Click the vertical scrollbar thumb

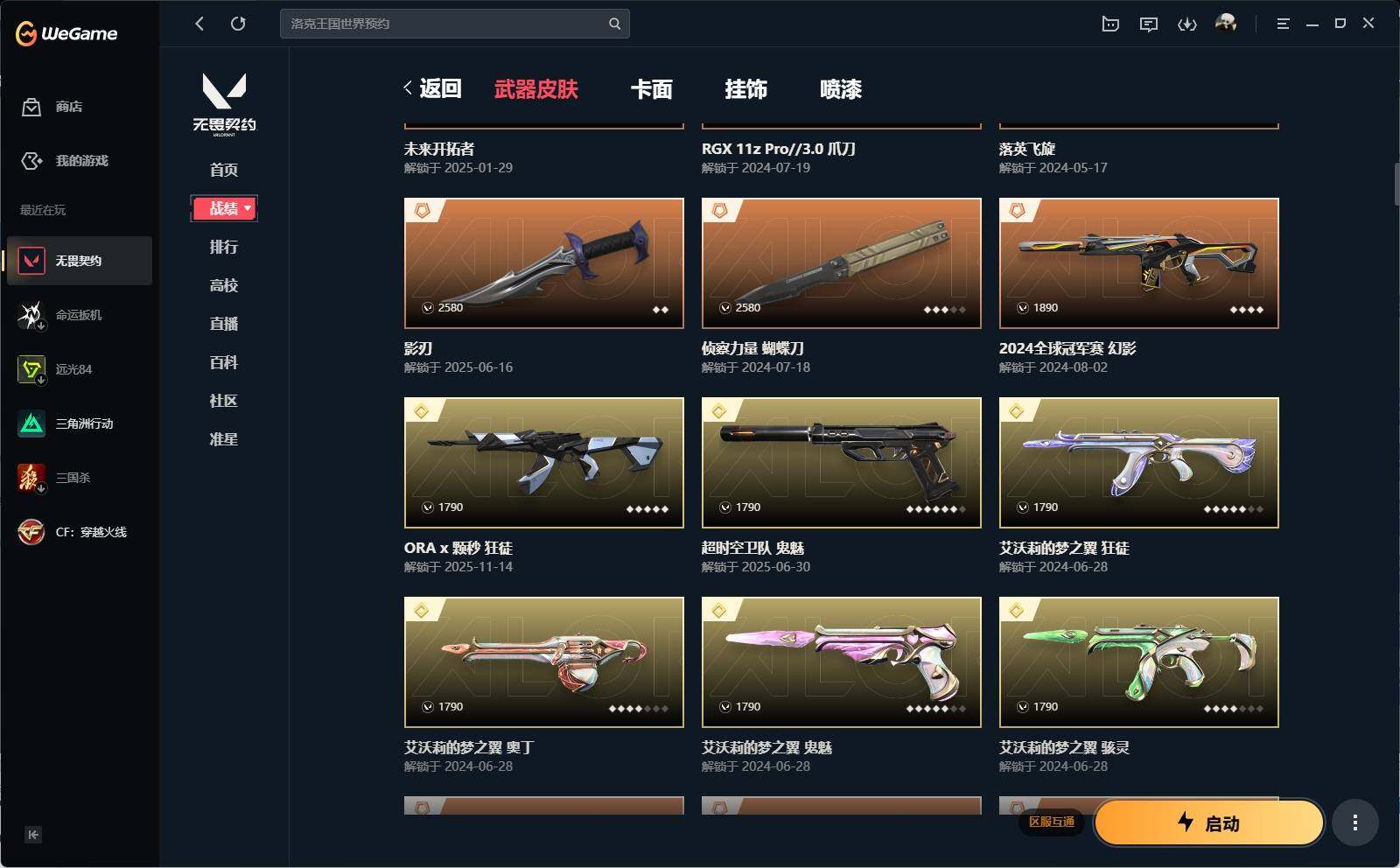1396,184
